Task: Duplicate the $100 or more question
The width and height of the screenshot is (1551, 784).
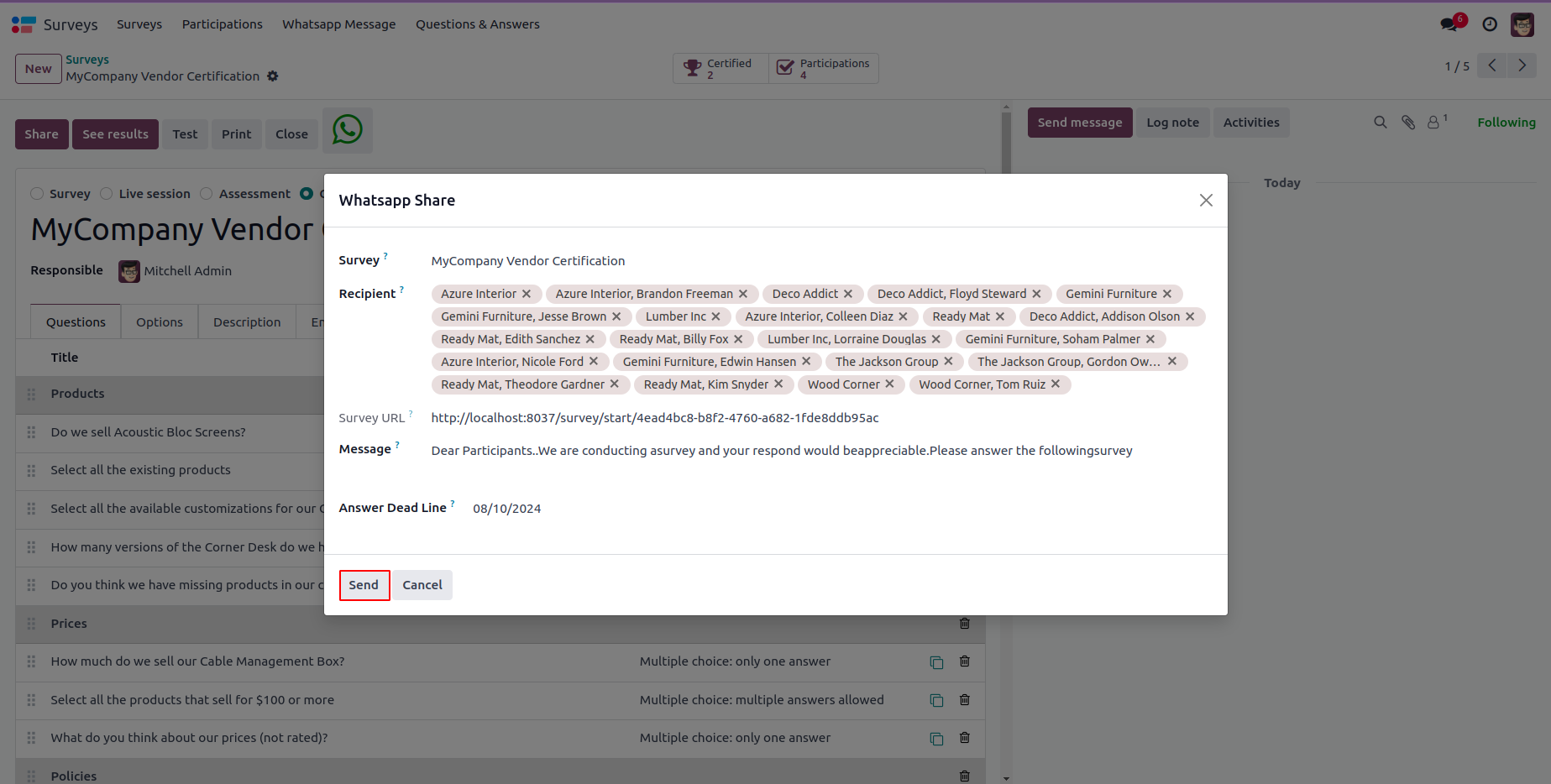Action: 936,700
